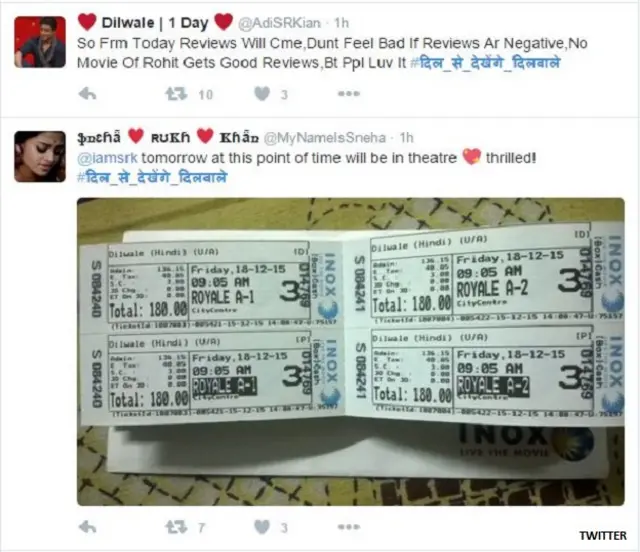
Task: Open AdiSRKian's profile picture
Action: (x=40, y=42)
